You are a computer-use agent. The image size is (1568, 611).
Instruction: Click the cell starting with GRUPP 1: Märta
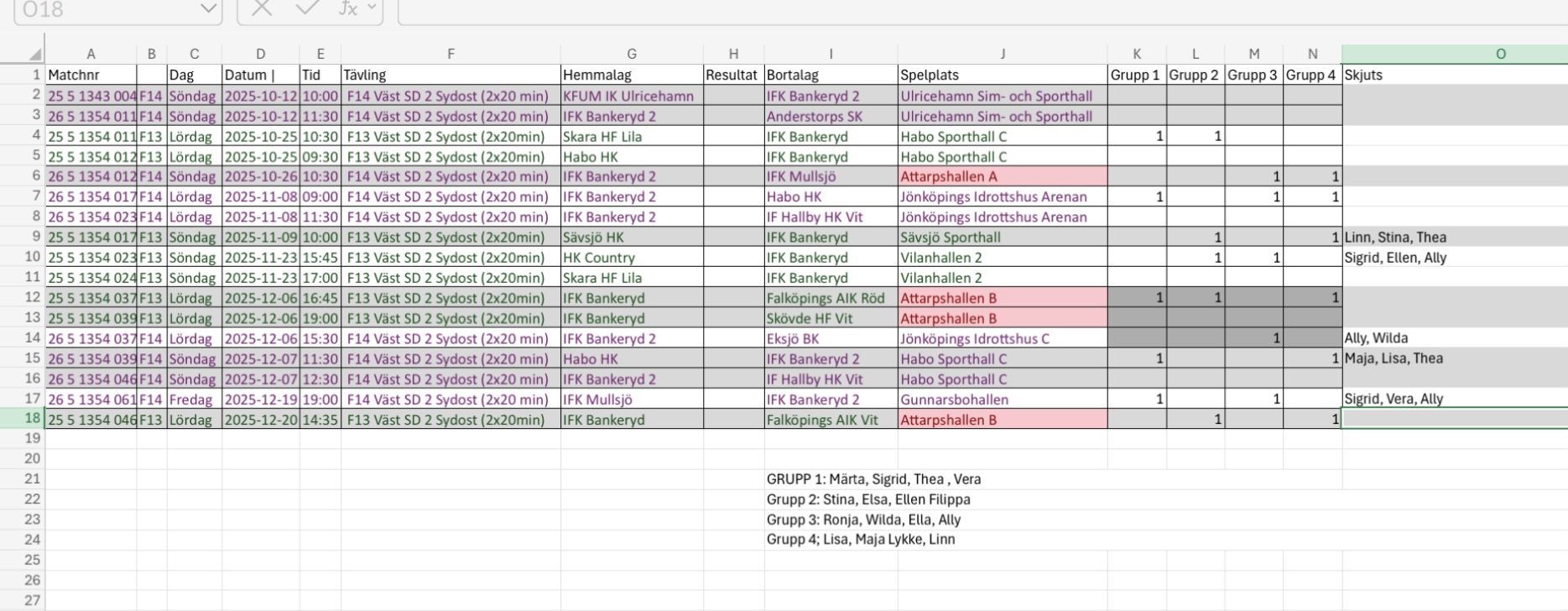click(873, 479)
